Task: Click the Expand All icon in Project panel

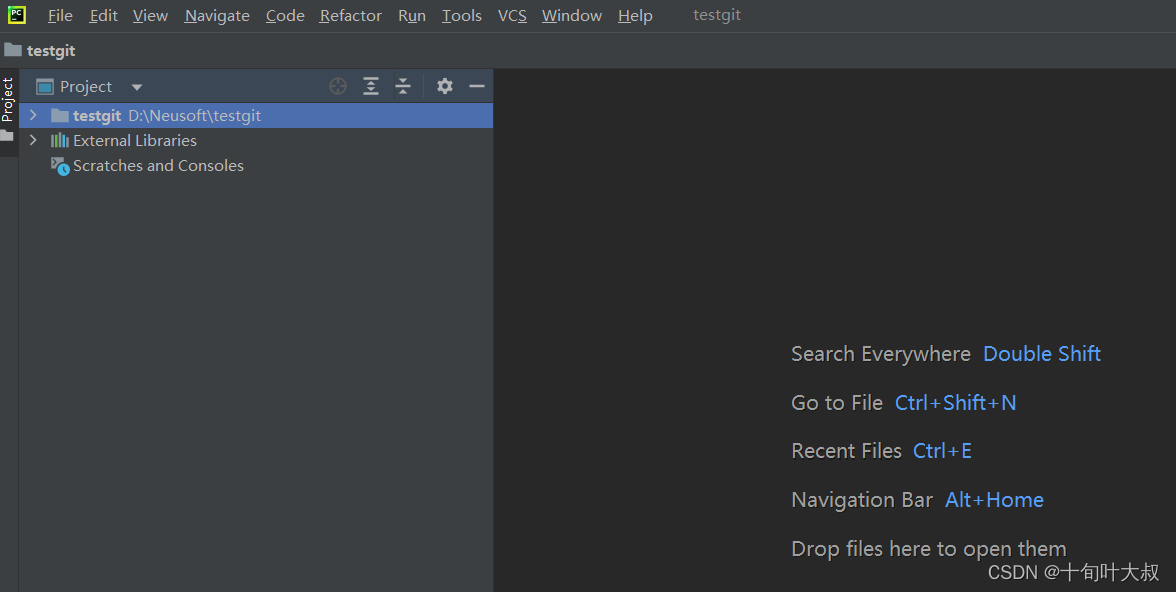Action: pos(370,86)
